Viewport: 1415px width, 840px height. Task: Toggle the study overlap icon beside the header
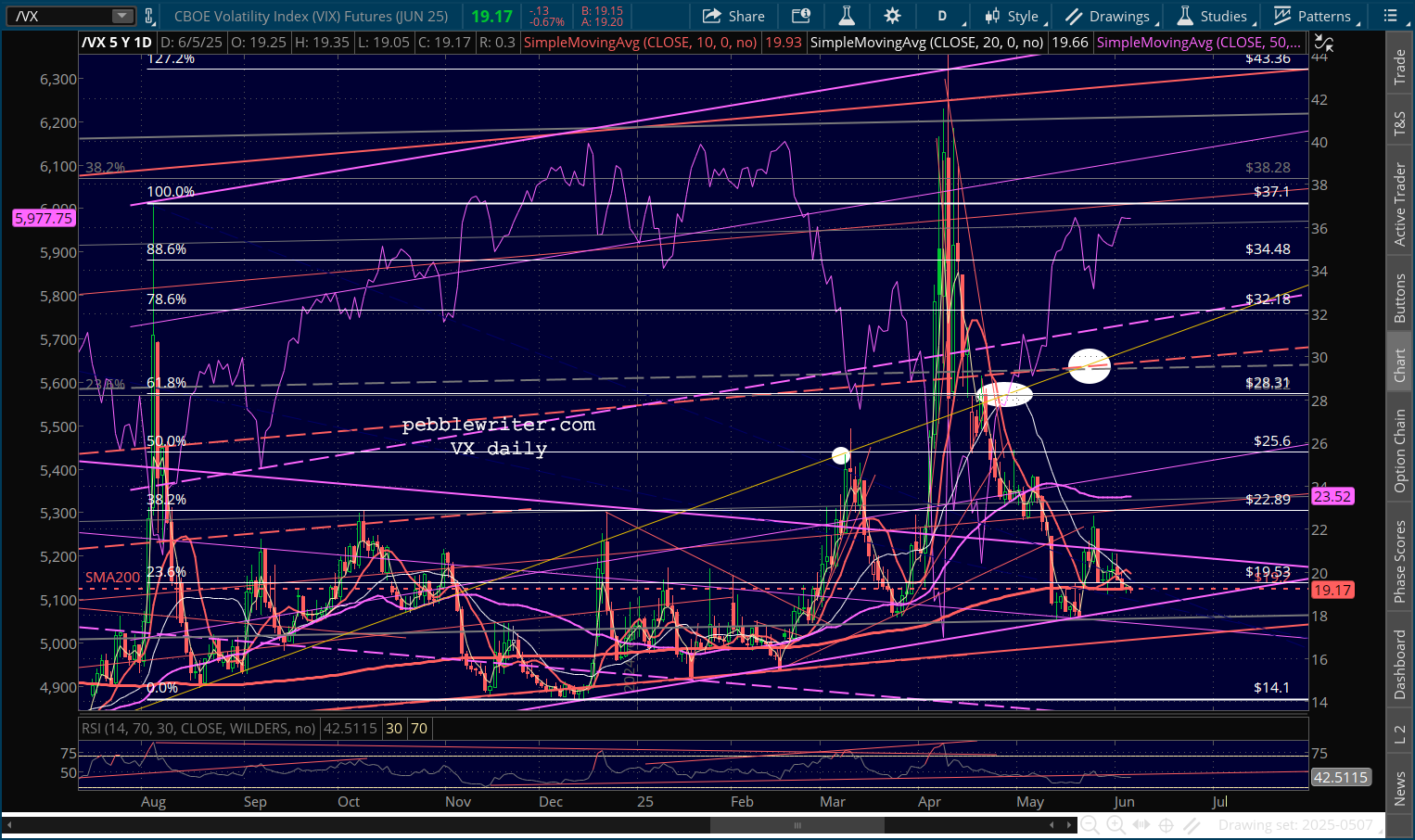pyautogui.click(x=1324, y=43)
